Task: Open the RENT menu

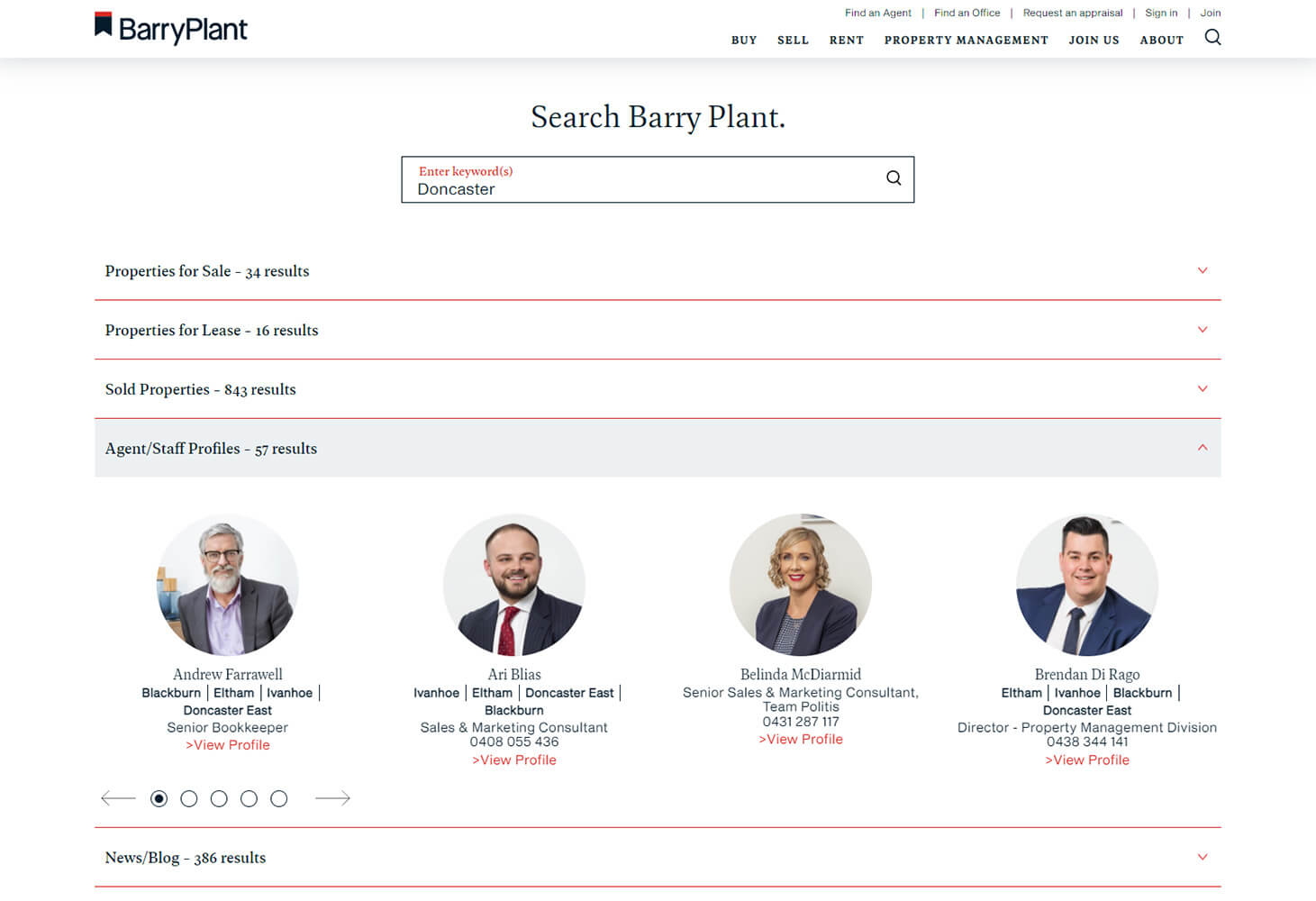Action: [847, 41]
